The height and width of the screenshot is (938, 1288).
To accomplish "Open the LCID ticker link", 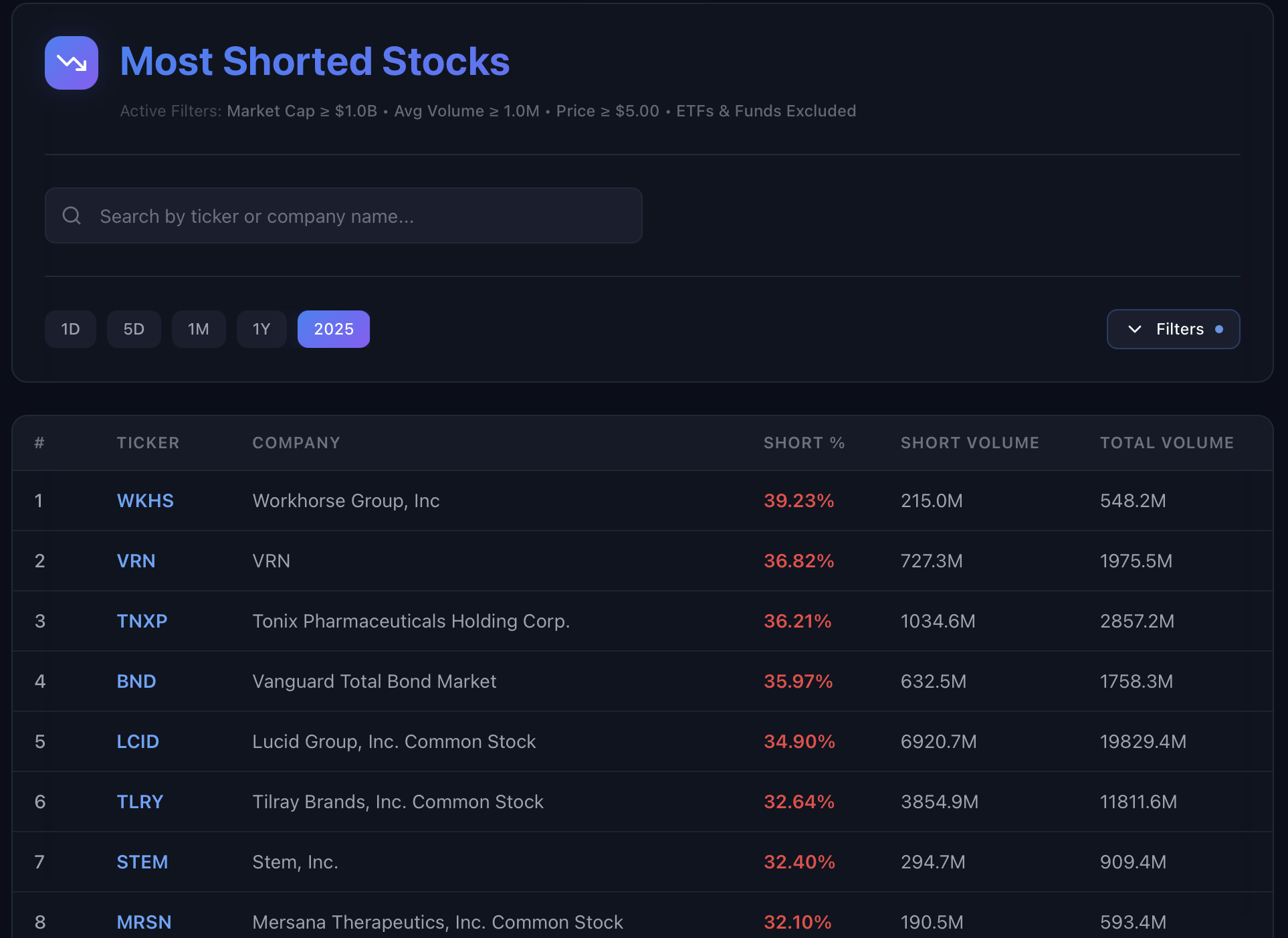I will [x=138, y=741].
